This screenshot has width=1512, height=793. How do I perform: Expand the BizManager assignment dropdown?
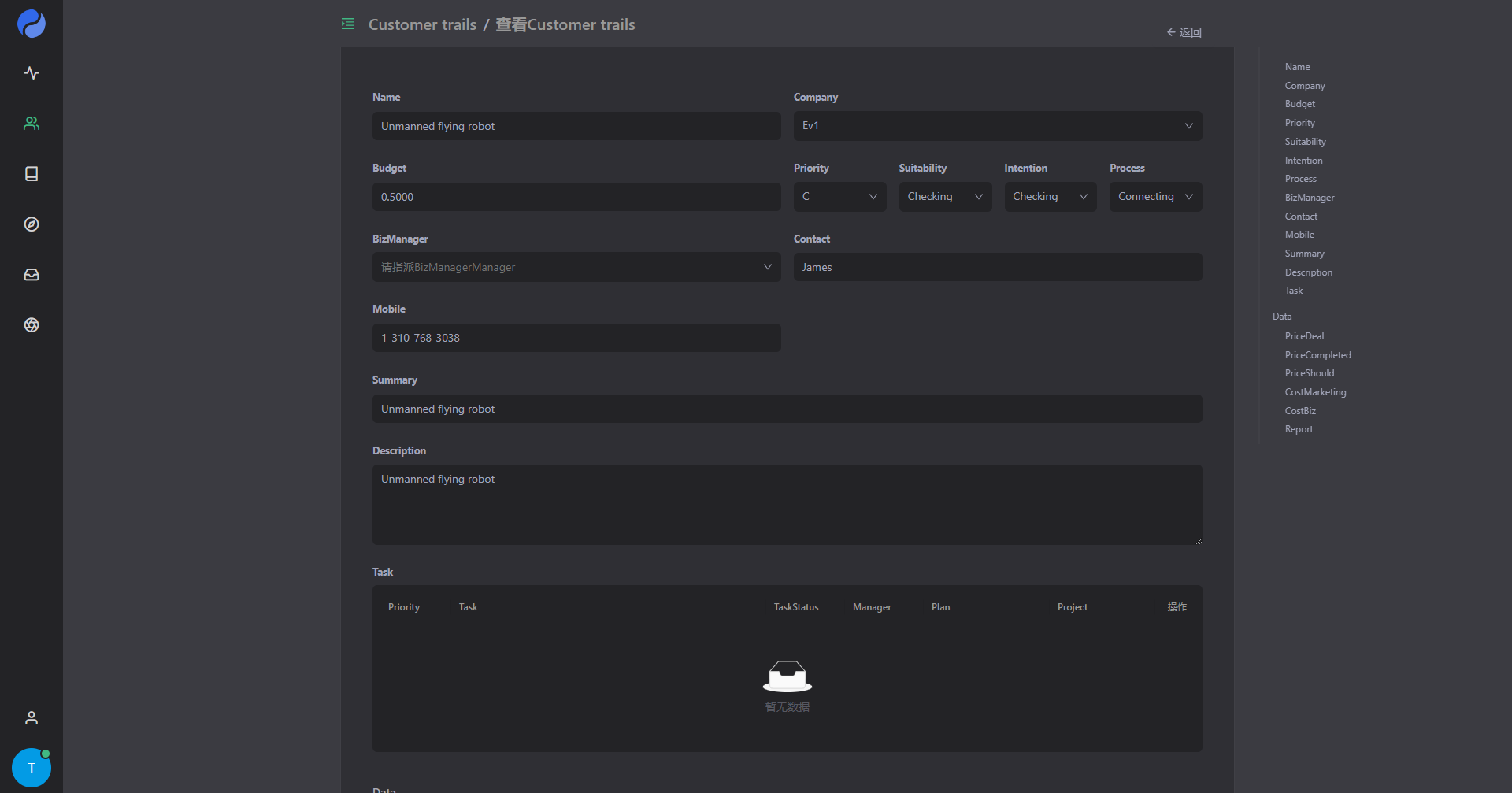pyautogui.click(x=576, y=268)
